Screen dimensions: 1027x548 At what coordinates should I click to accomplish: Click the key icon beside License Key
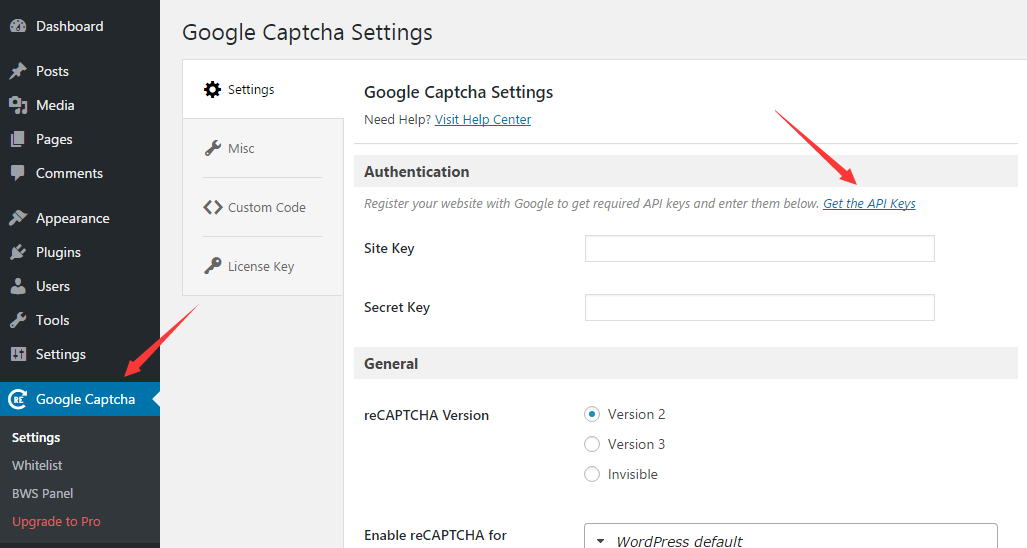[212, 266]
